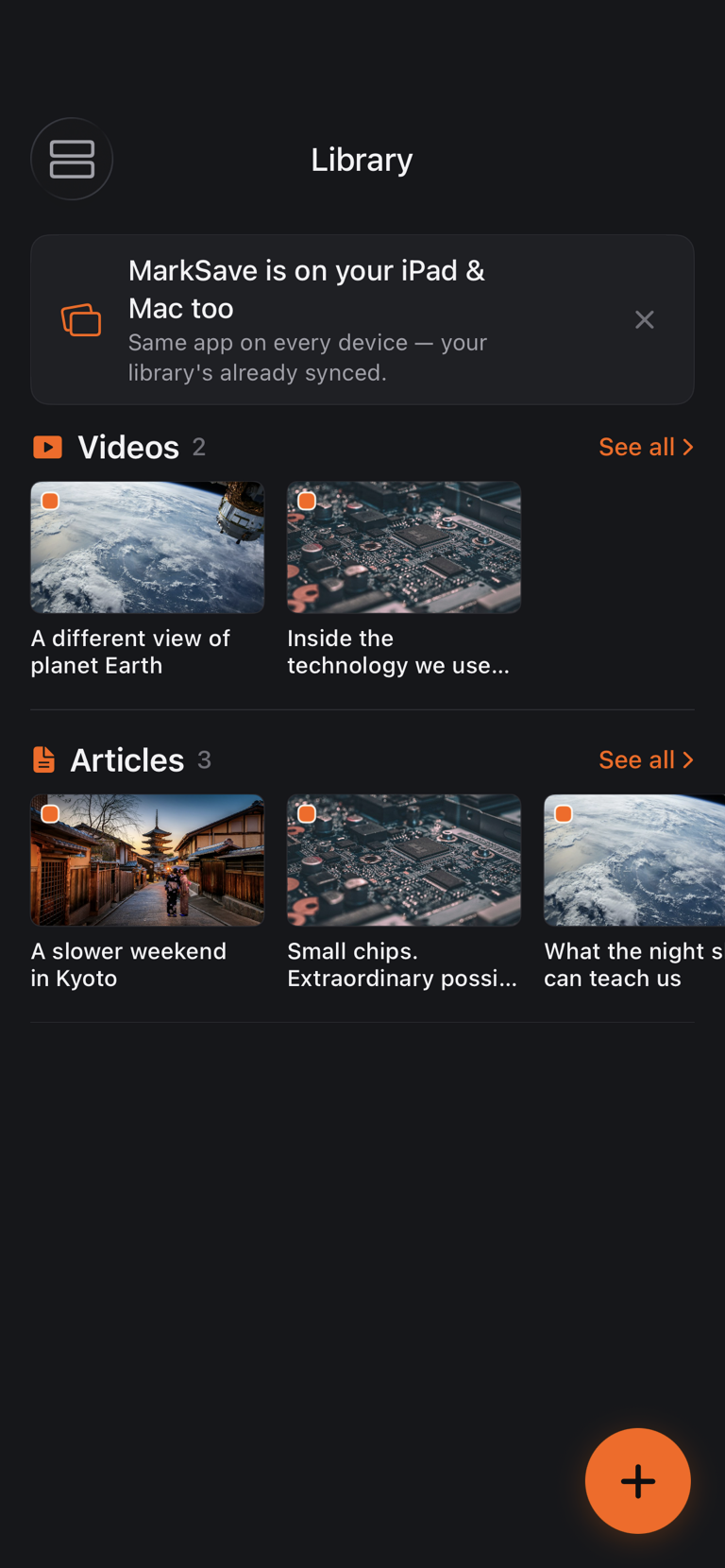Open the layout switcher icon beside Library

(72, 159)
